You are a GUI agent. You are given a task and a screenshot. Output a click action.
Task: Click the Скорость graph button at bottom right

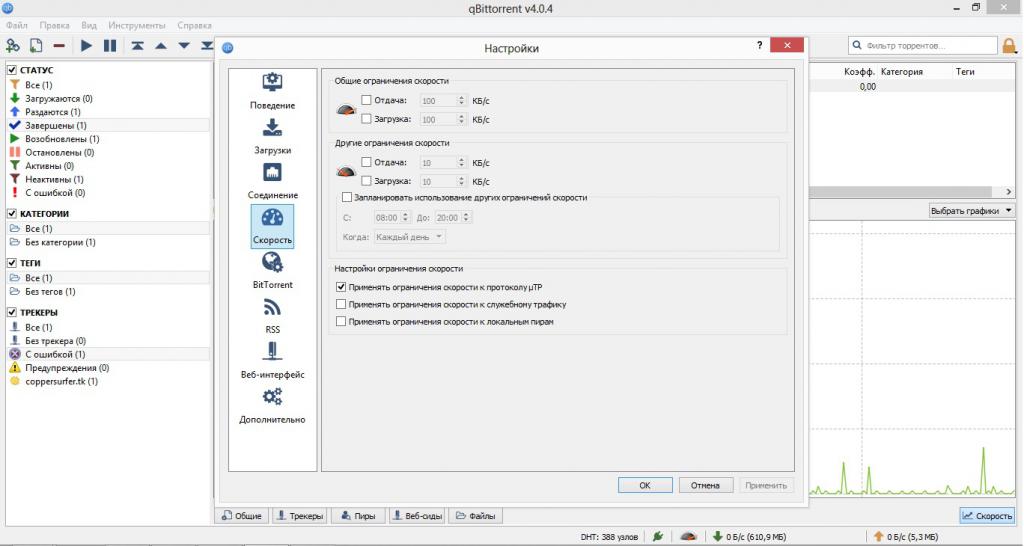987,516
